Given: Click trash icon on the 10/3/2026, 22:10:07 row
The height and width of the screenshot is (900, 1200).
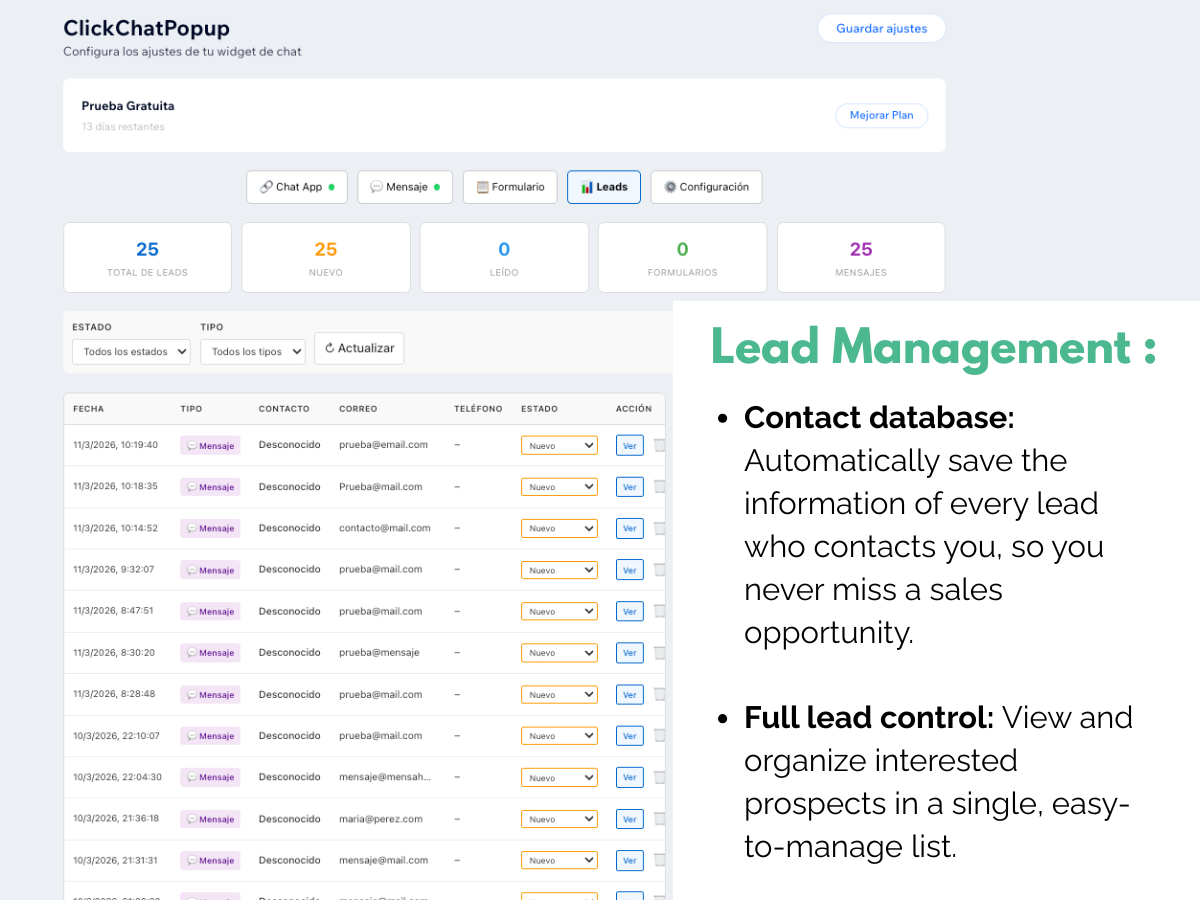Looking at the screenshot, I should coord(660,736).
